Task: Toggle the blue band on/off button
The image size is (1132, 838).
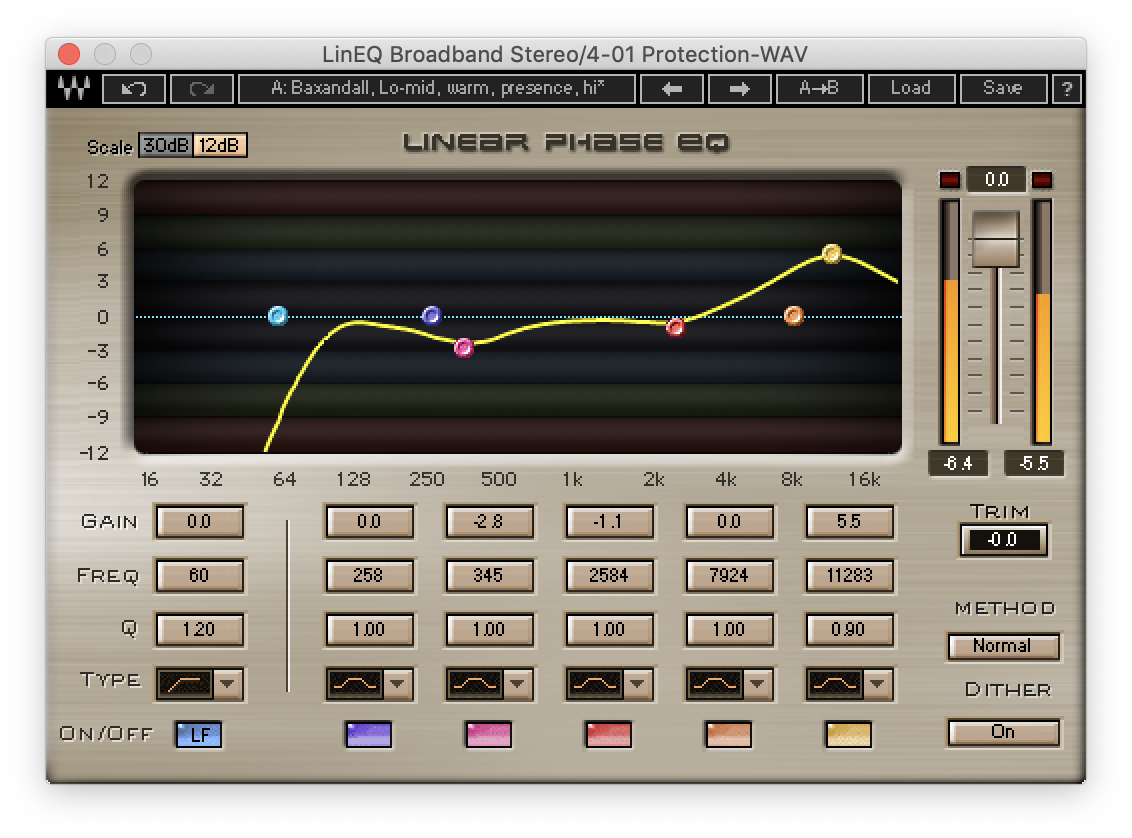Action: [369, 735]
